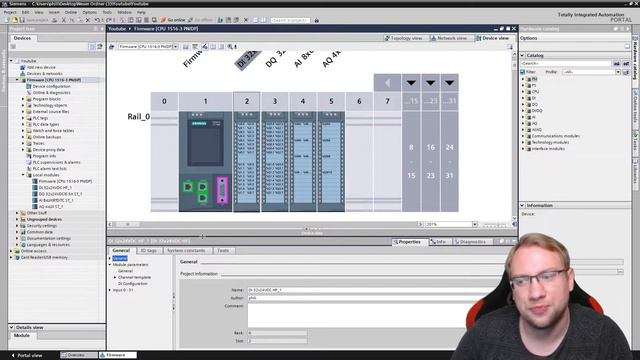The height and width of the screenshot is (360, 640).
Task: Select the AQ module in slot 5
Action: (331, 161)
